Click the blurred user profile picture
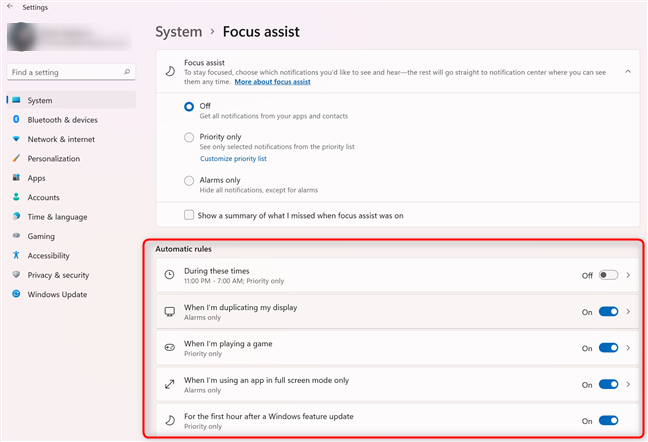The height and width of the screenshot is (442, 648). [x=21, y=36]
